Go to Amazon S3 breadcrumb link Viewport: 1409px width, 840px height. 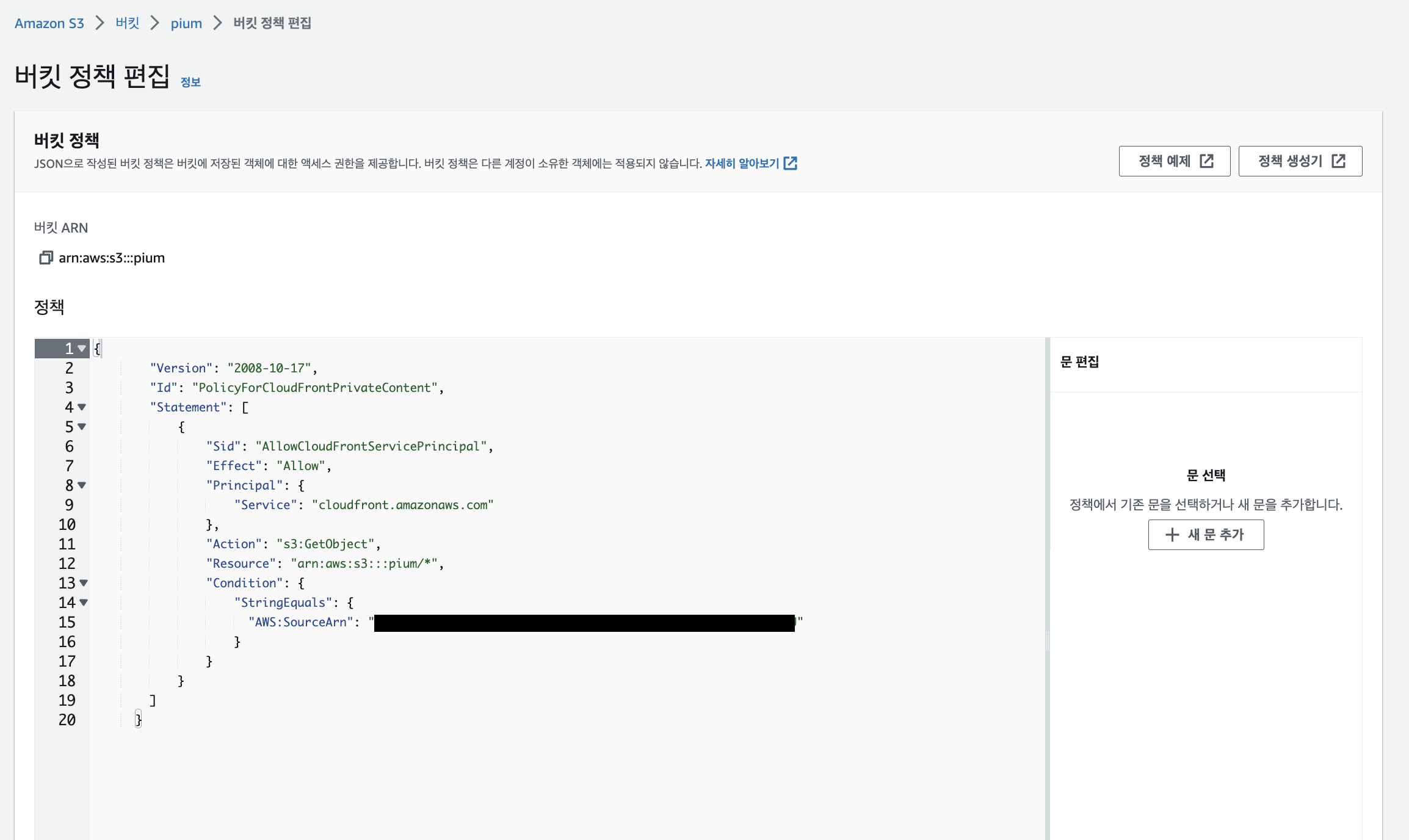click(x=49, y=23)
